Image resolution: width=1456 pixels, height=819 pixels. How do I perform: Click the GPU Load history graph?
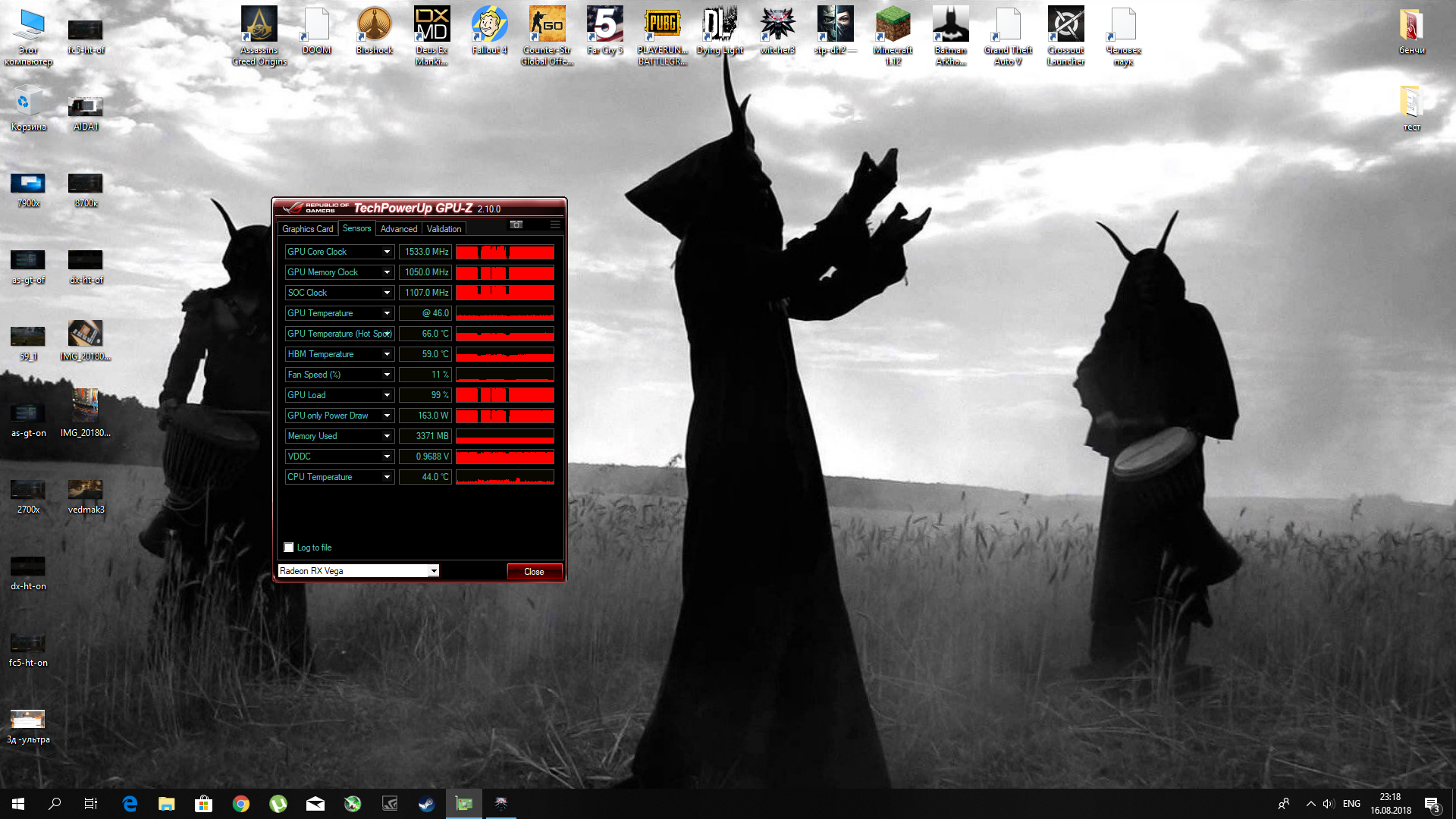[504, 395]
